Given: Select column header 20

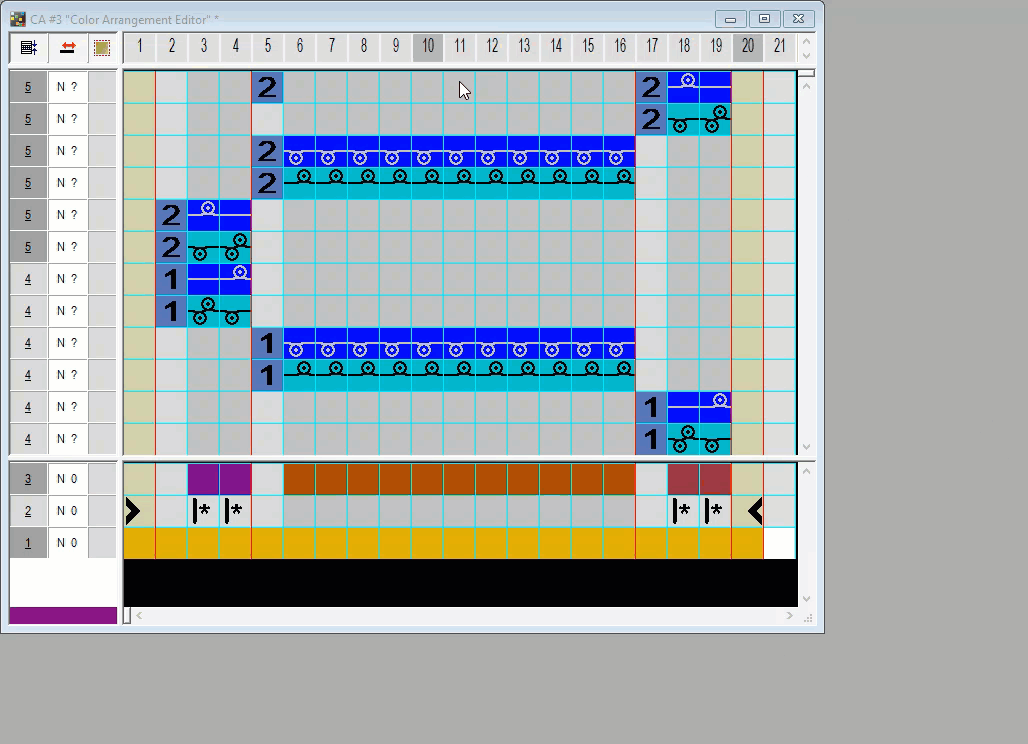Looking at the screenshot, I should tap(748, 46).
